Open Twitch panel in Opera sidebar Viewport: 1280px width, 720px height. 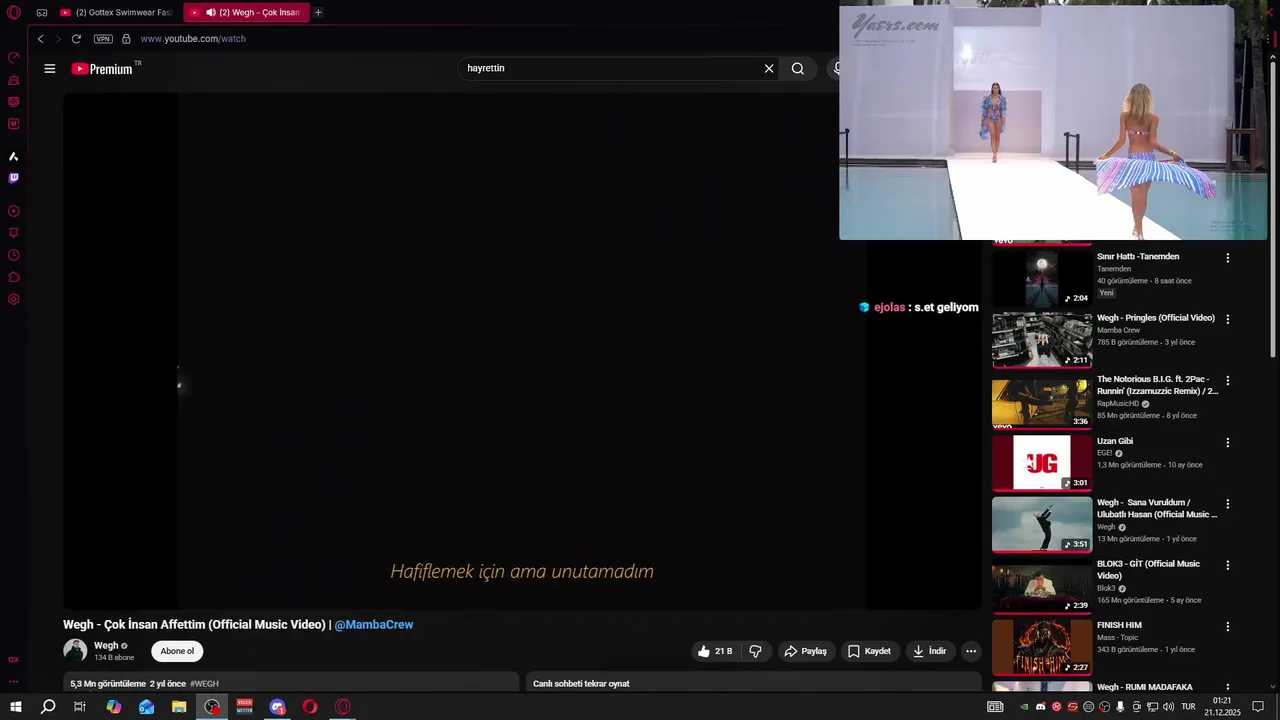point(14,178)
